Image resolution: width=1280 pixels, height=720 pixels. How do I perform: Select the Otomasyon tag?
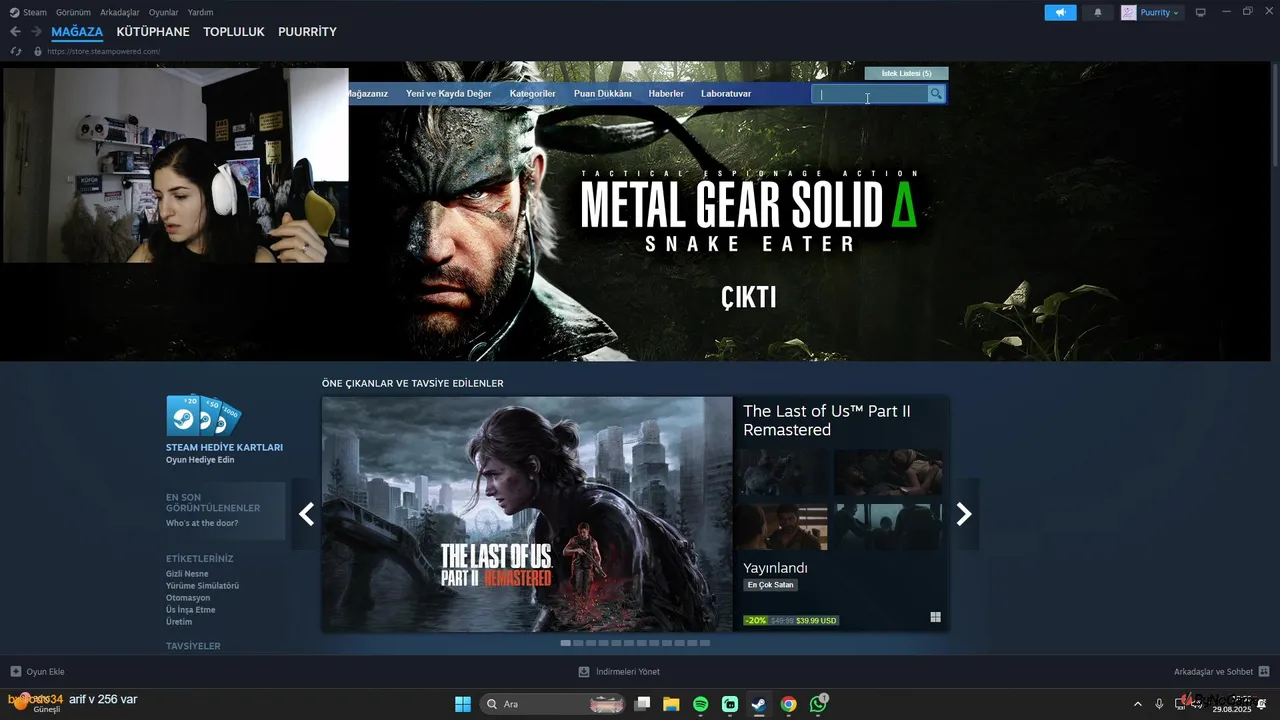[188, 598]
